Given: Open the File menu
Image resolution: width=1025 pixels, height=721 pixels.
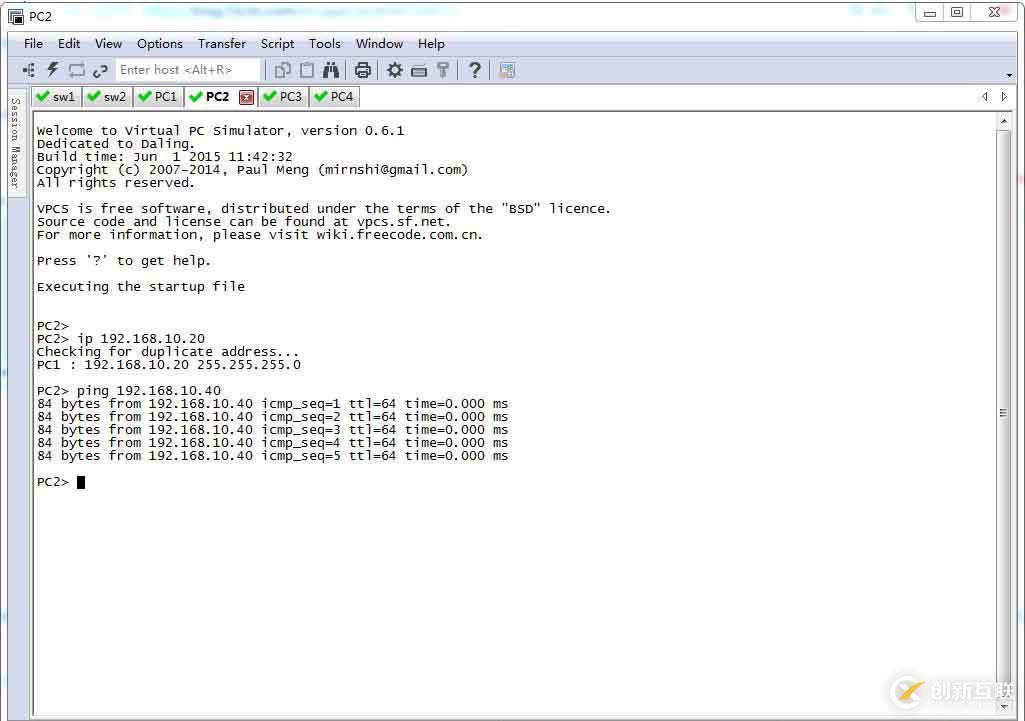Looking at the screenshot, I should 33,44.
